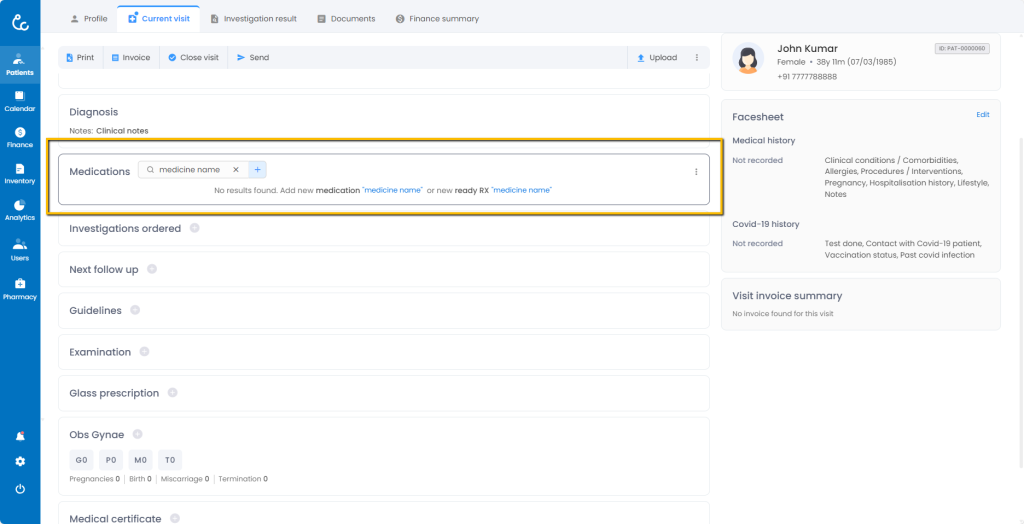
Task: Select the G0 Obs Gynae chip
Action: click(82, 460)
